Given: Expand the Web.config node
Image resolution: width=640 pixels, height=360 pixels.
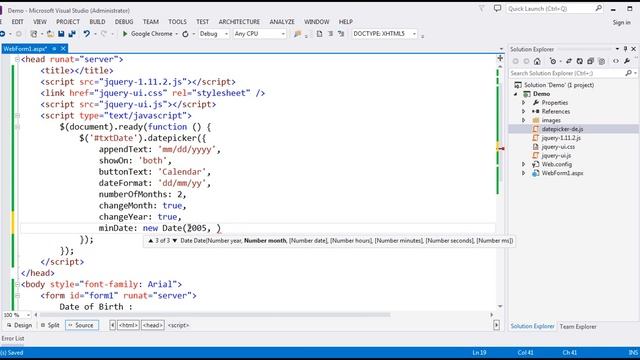Looking at the screenshot, I should (524, 164).
